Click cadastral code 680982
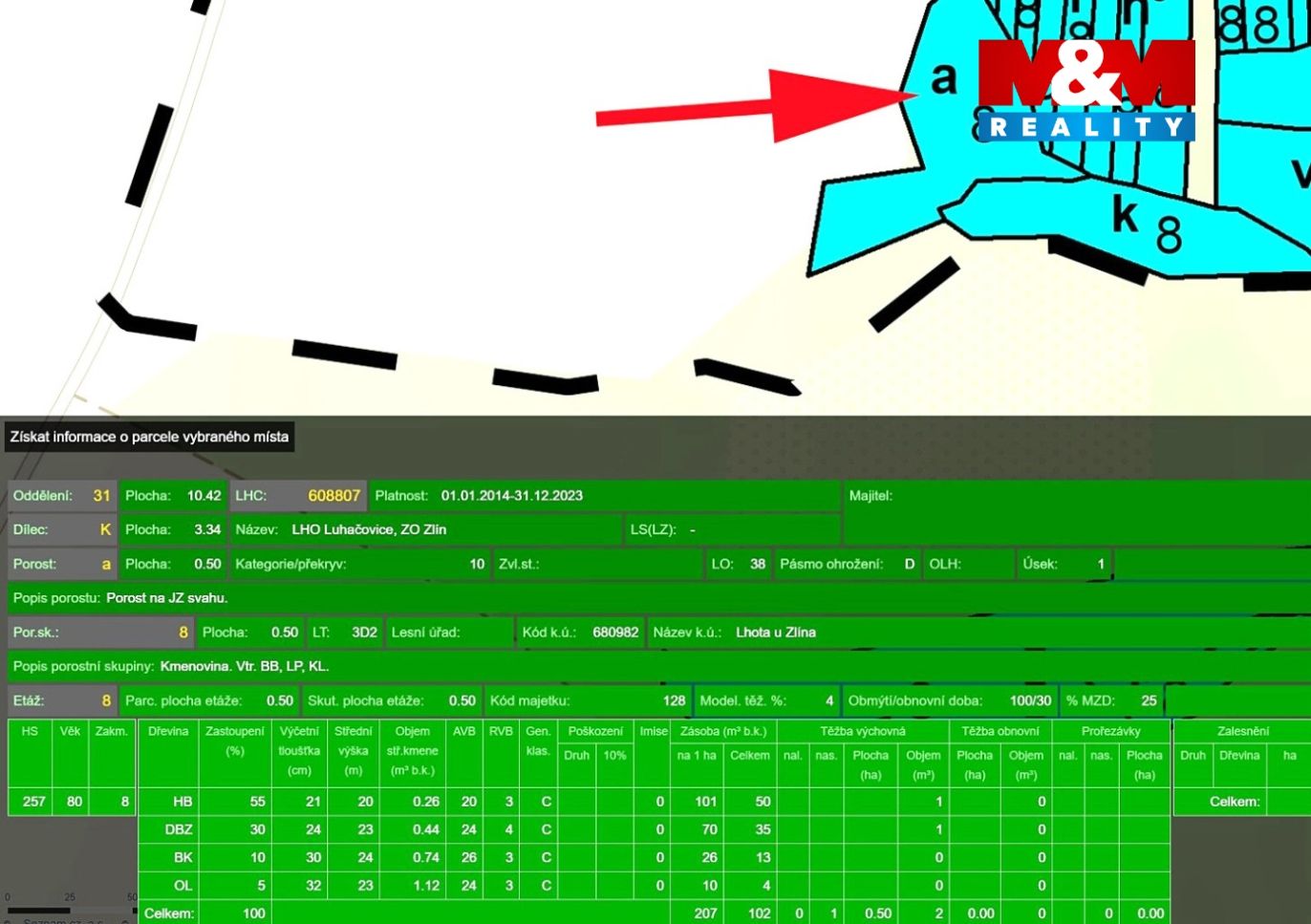The image size is (1311, 924). point(615,633)
